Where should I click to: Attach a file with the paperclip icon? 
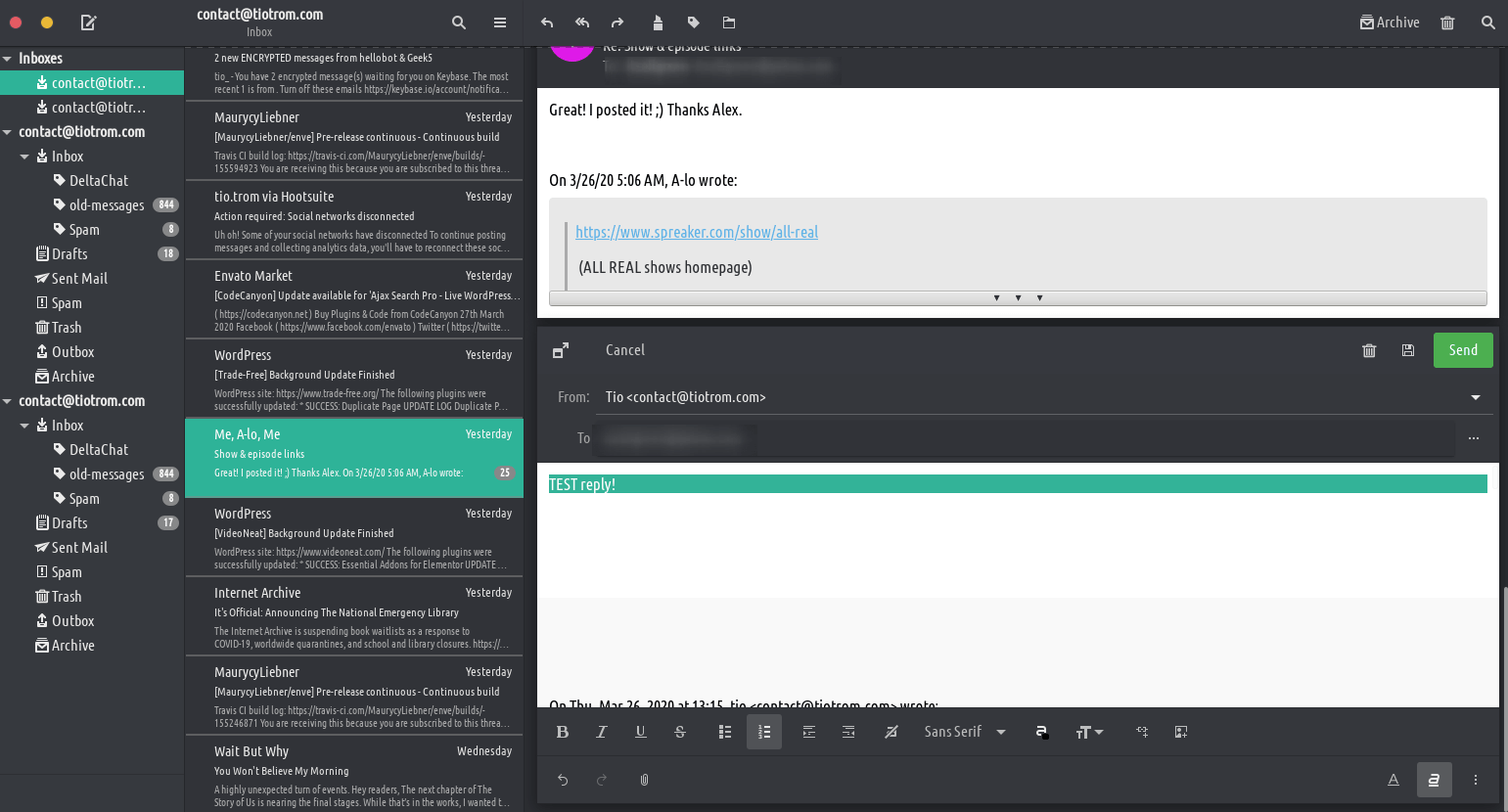(x=644, y=780)
